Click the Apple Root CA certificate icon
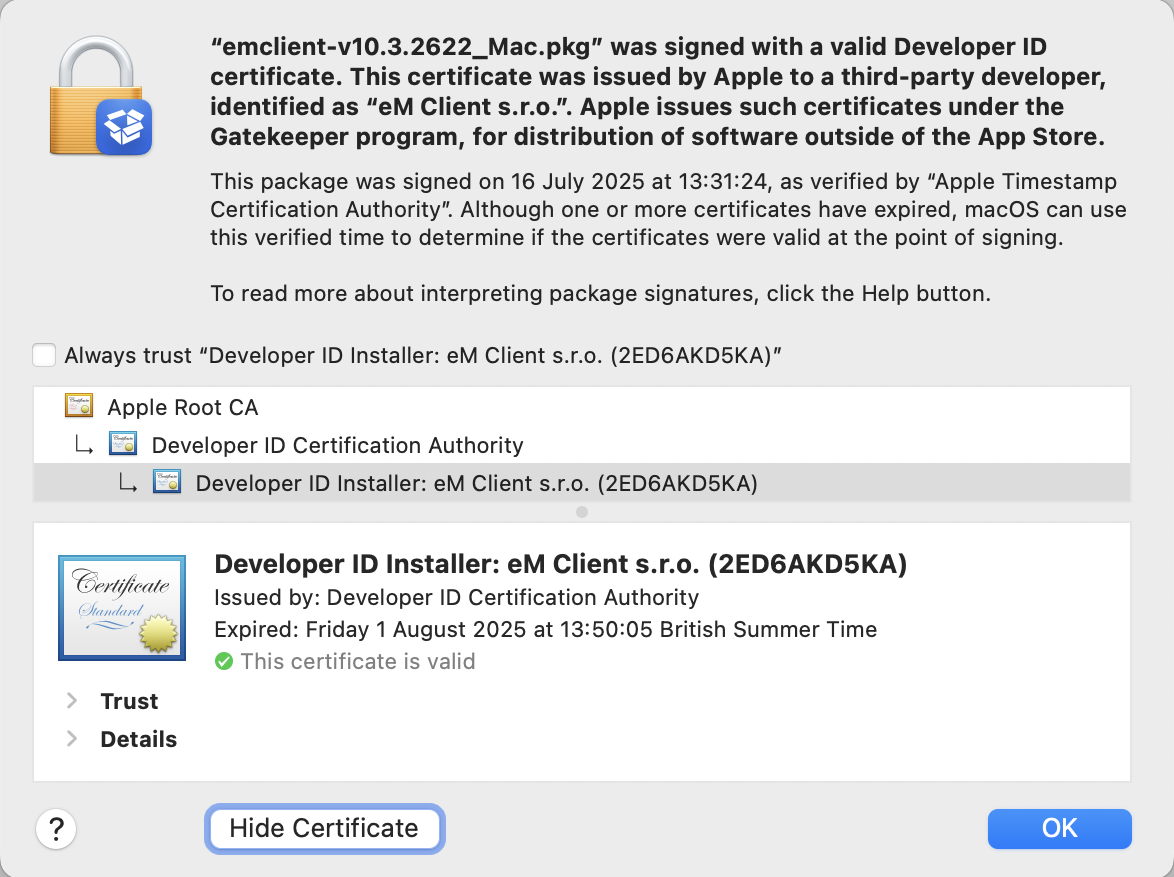This screenshot has height=877, width=1174. point(79,406)
